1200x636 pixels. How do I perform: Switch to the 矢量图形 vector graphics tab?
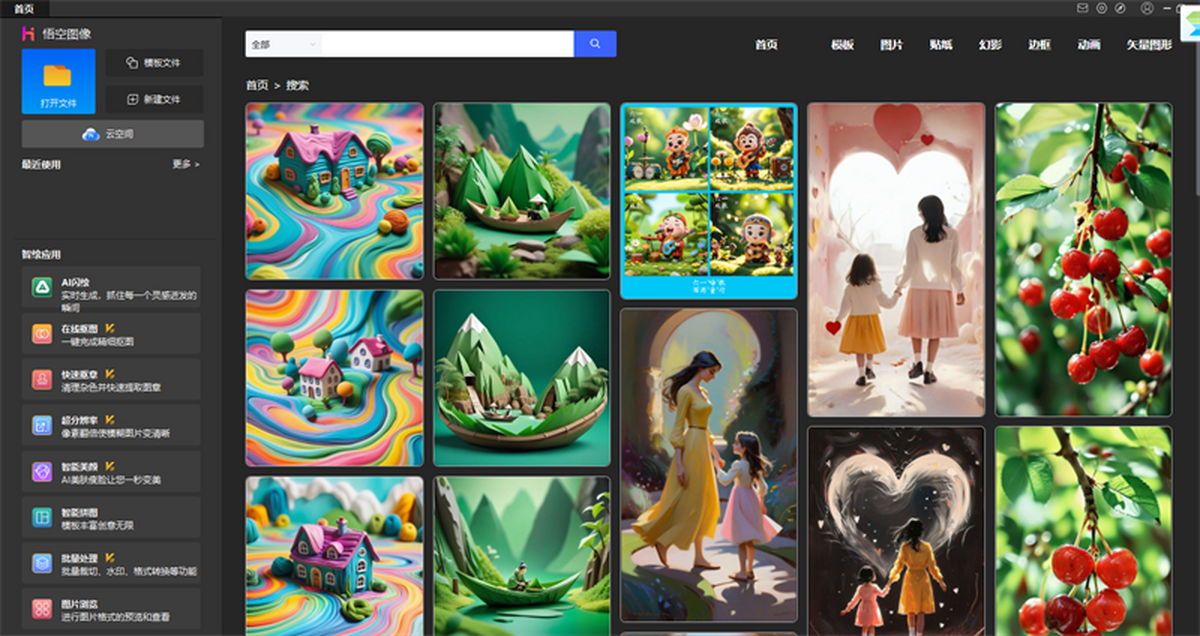(1149, 45)
